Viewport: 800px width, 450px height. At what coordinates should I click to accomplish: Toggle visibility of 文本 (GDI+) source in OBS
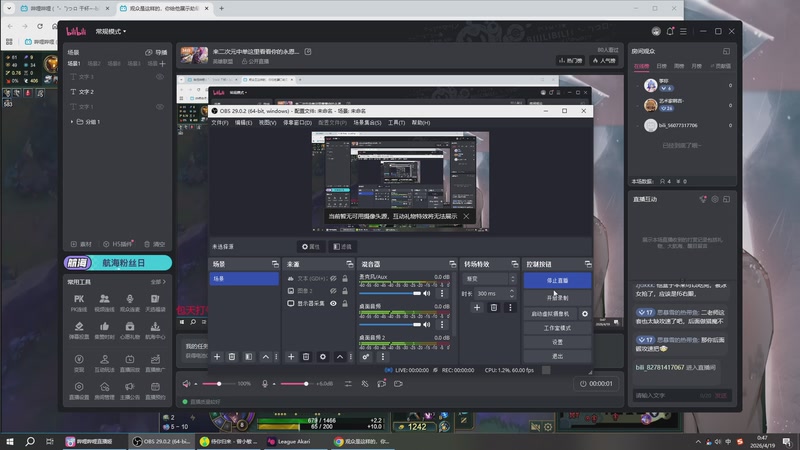click(x=333, y=279)
